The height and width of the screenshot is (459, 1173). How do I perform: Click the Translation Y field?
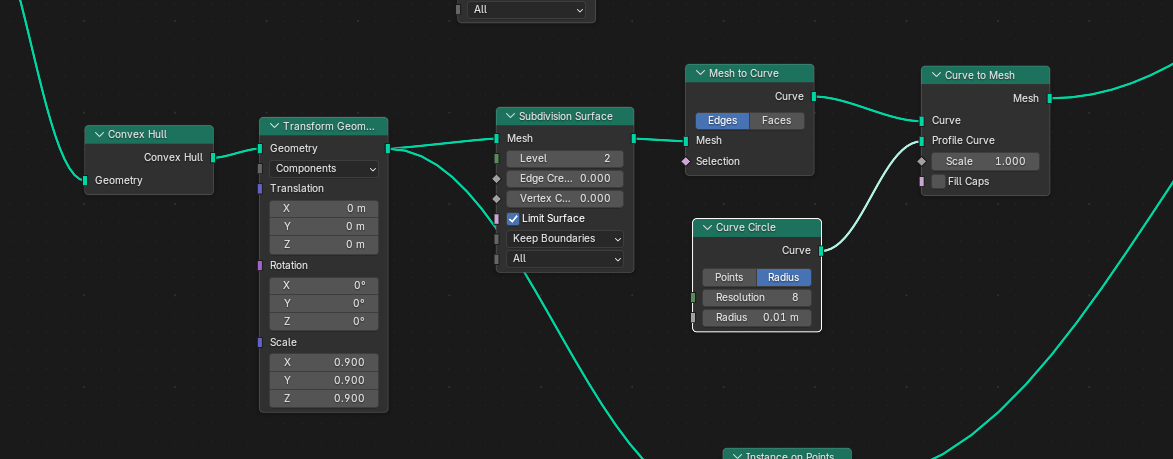(323, 227)
